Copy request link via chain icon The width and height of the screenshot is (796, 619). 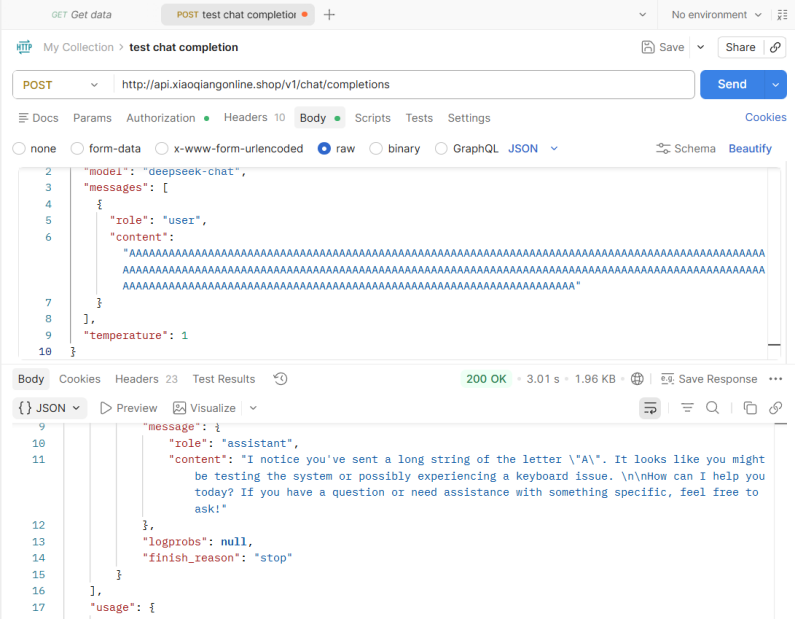pyautogui.click(x=775, y=47)
